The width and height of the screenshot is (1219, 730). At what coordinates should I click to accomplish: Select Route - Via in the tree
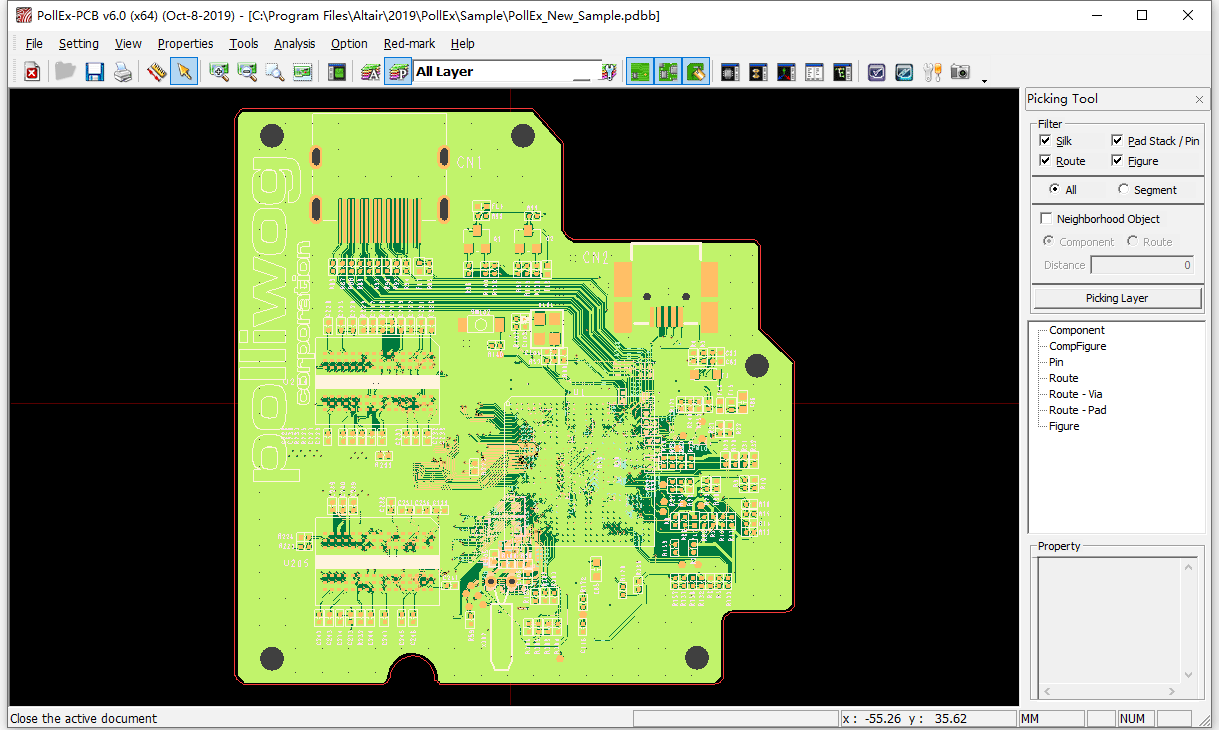click(1076, 394)
